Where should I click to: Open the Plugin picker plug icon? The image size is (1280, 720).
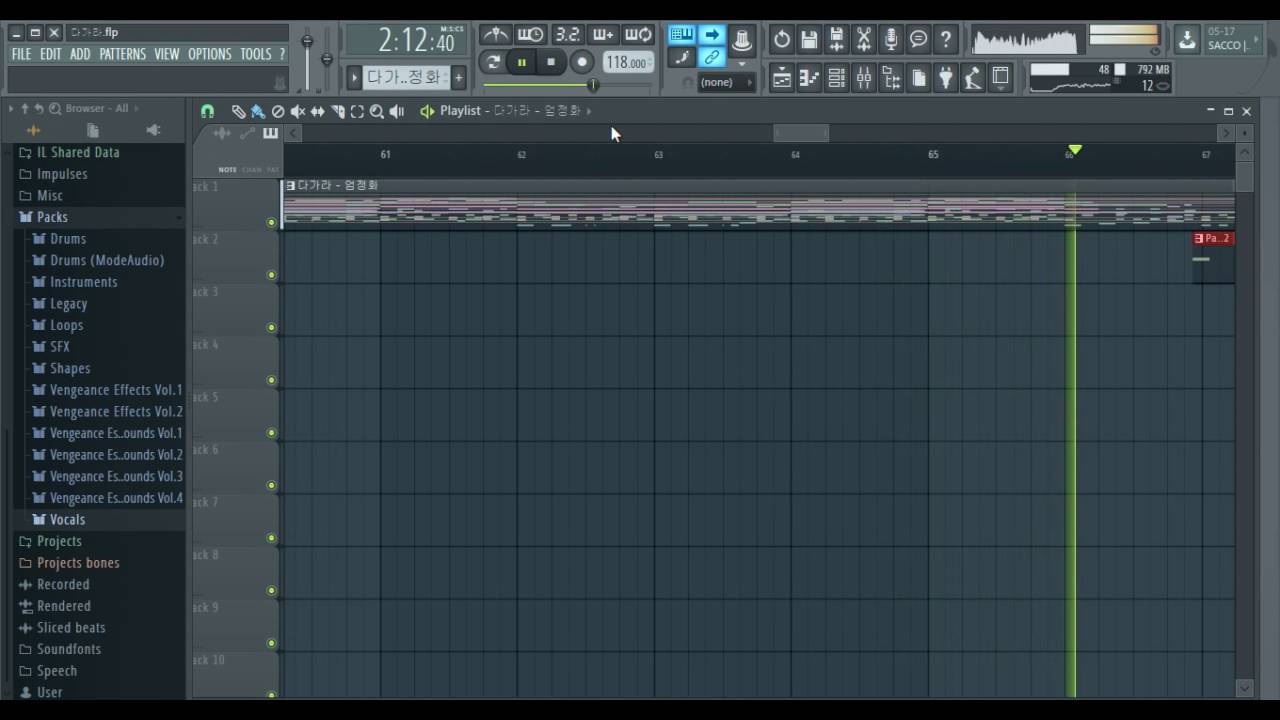tap(945, 78)
